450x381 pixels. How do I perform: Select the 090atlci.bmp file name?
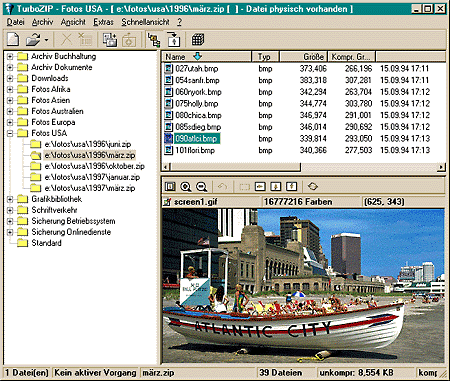click(196, 139)
